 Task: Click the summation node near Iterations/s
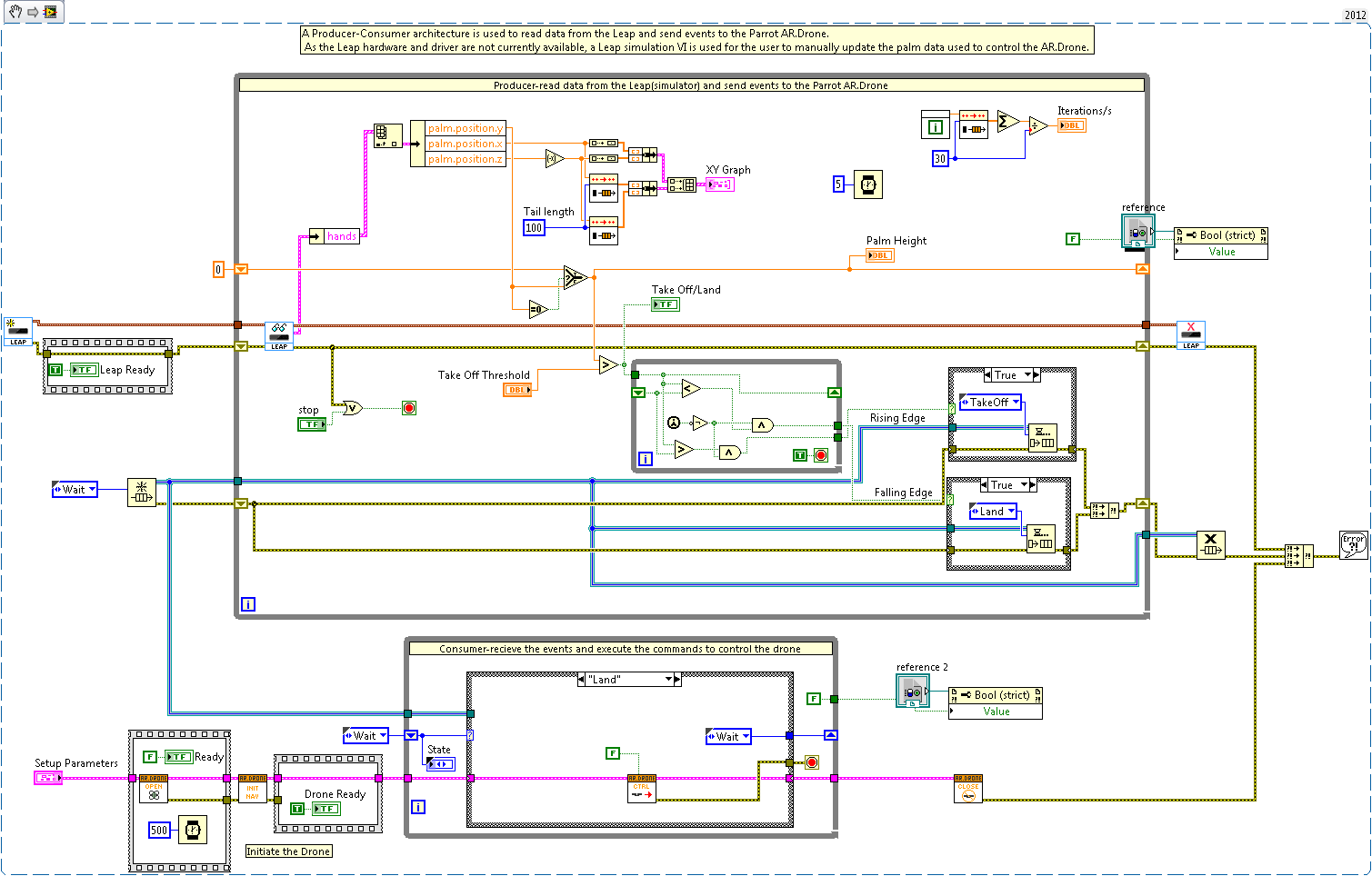tap(1007, 122)
